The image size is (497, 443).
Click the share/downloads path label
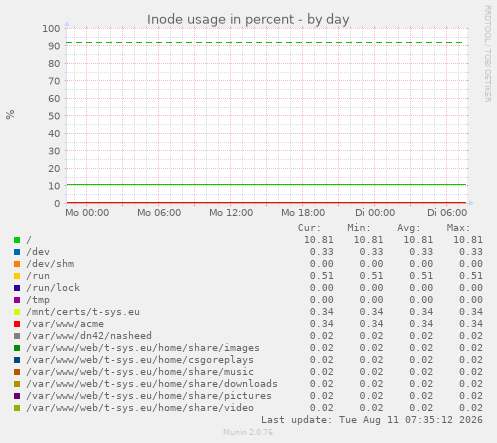tap(152, 384)
